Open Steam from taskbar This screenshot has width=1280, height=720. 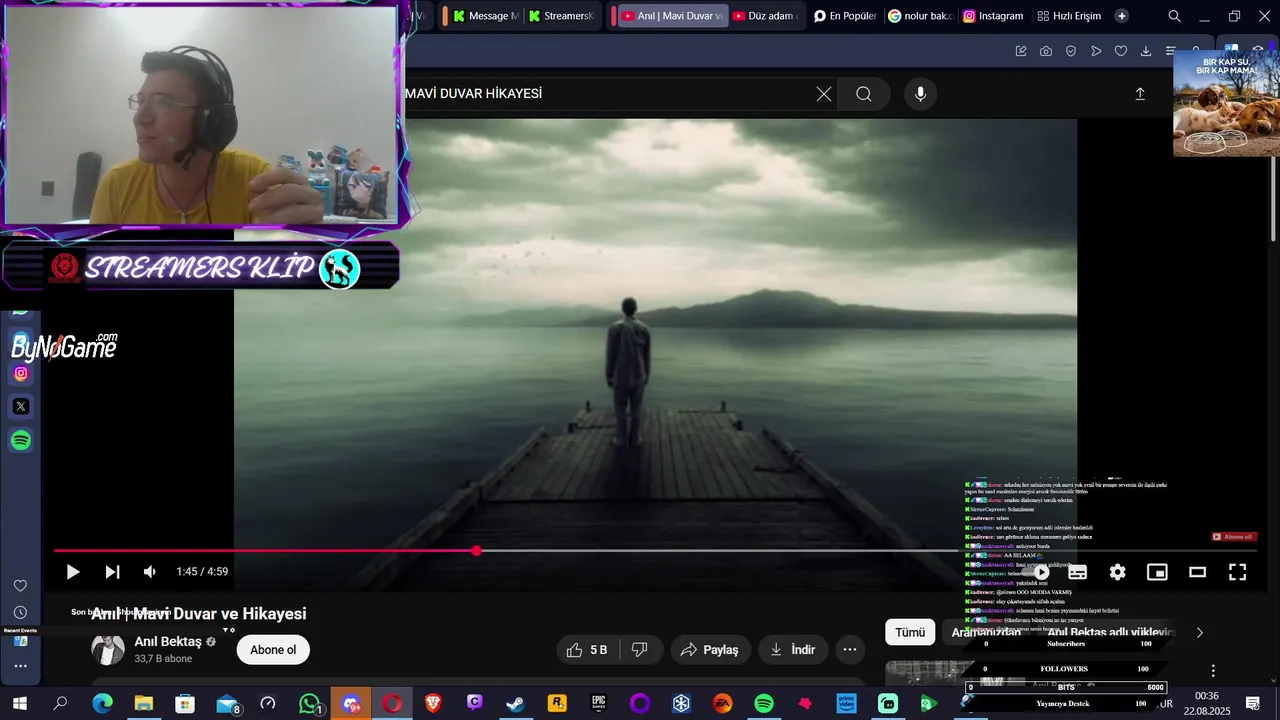click(x=516, y=704)
